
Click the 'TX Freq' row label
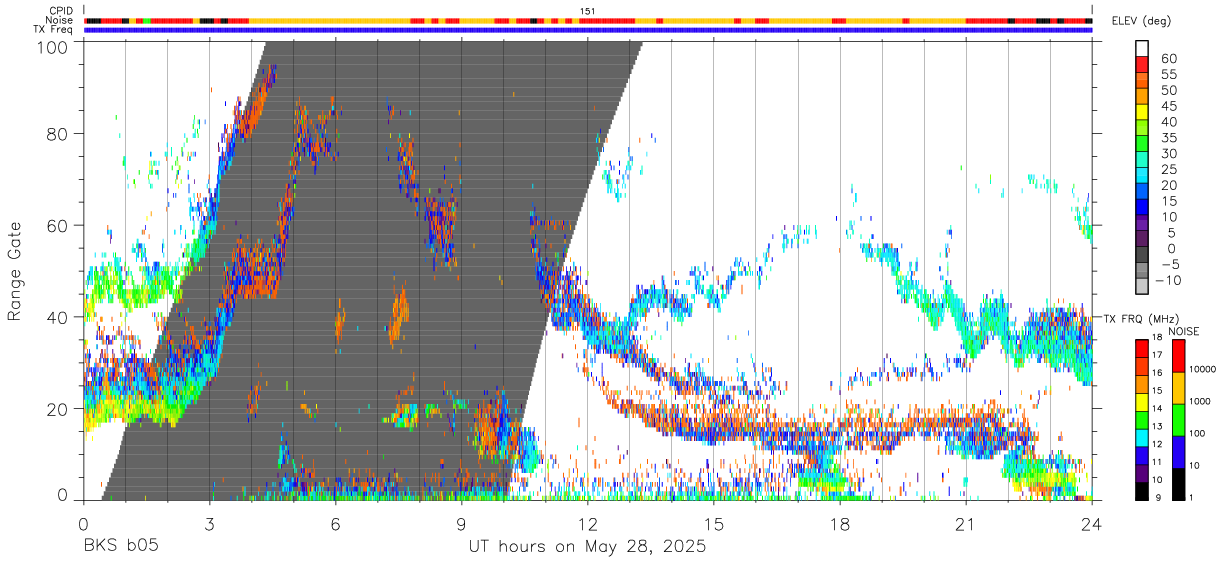(x=54, y=30)
